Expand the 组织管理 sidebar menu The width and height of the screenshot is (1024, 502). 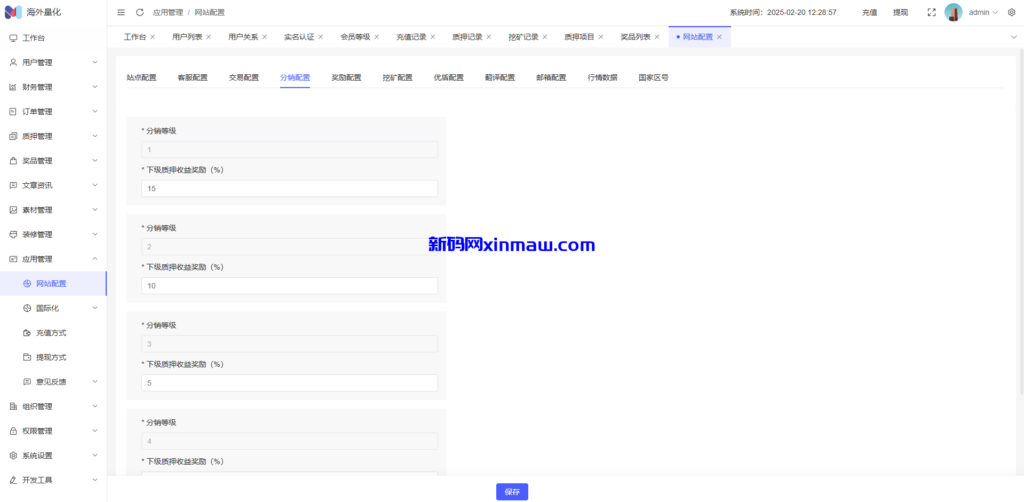(x=54, y=407)
